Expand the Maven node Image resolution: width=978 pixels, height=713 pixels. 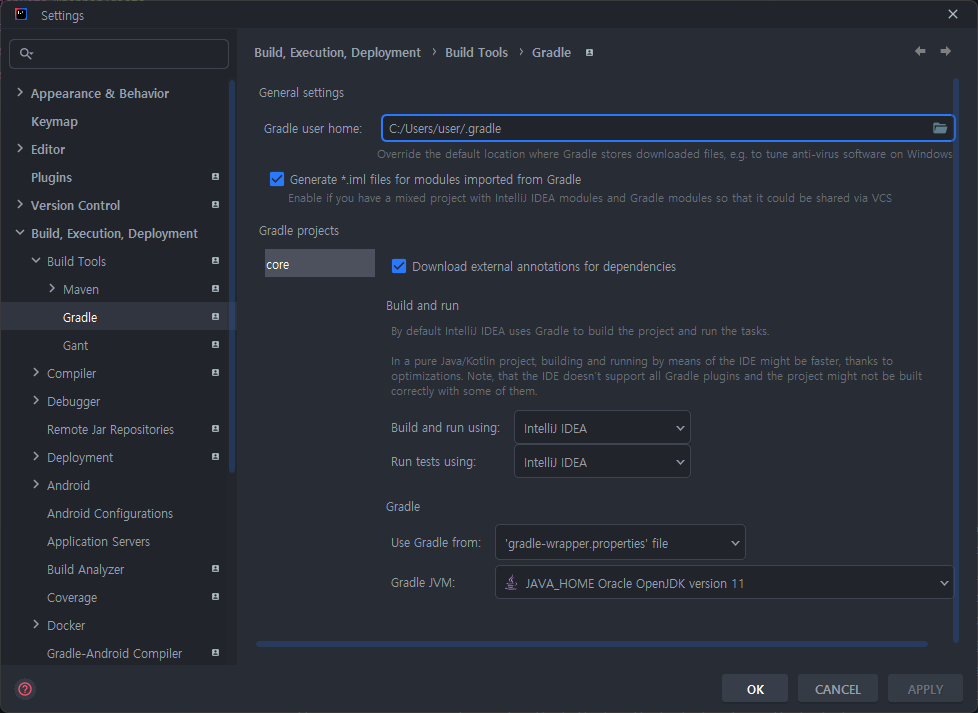coord(52,288)
